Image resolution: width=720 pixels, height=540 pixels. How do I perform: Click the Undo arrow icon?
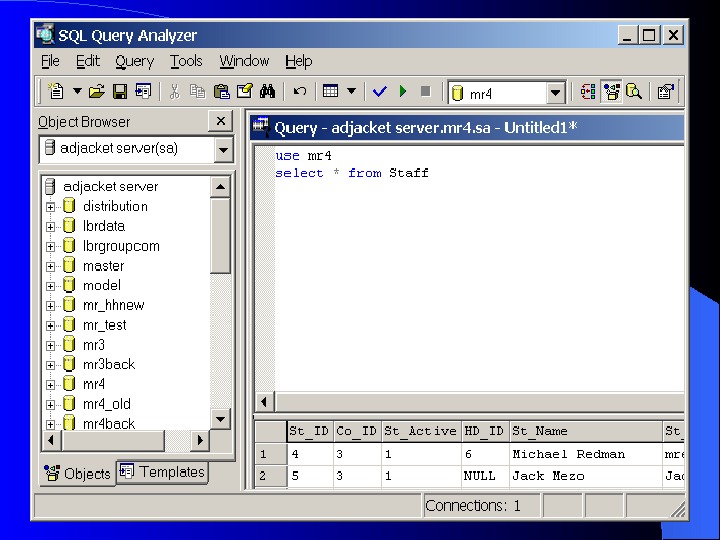coord(300,91)
